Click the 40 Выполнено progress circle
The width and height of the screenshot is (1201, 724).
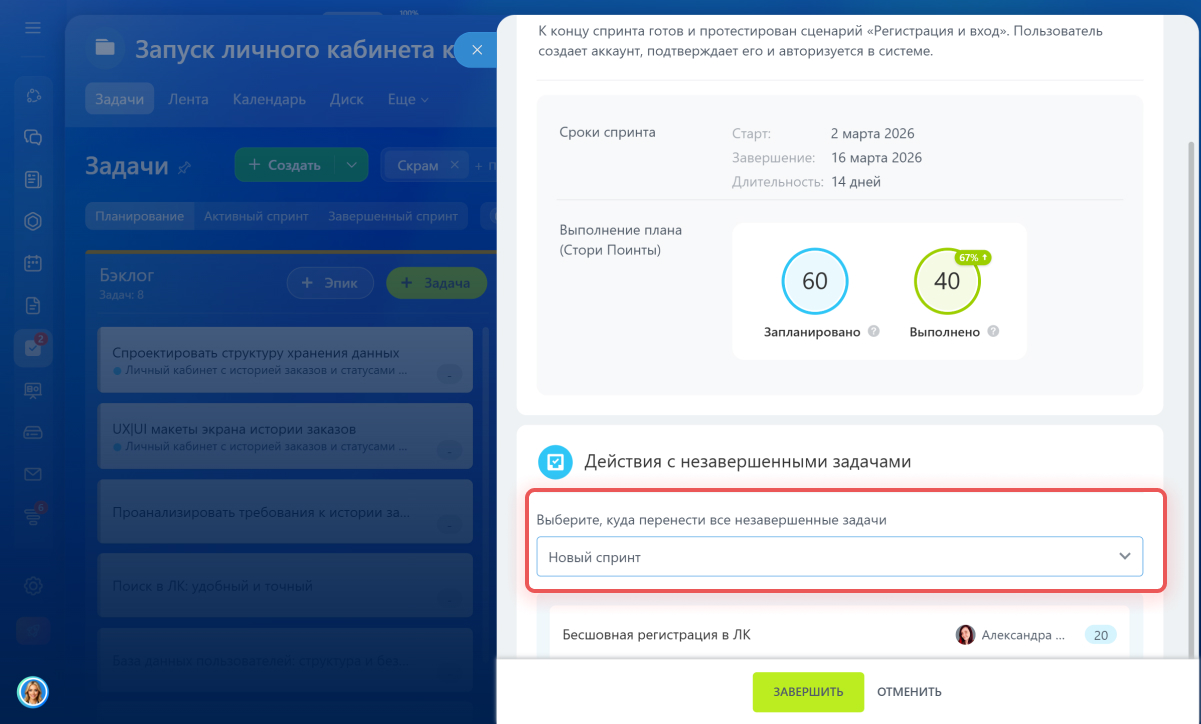[x=946, y=281]
